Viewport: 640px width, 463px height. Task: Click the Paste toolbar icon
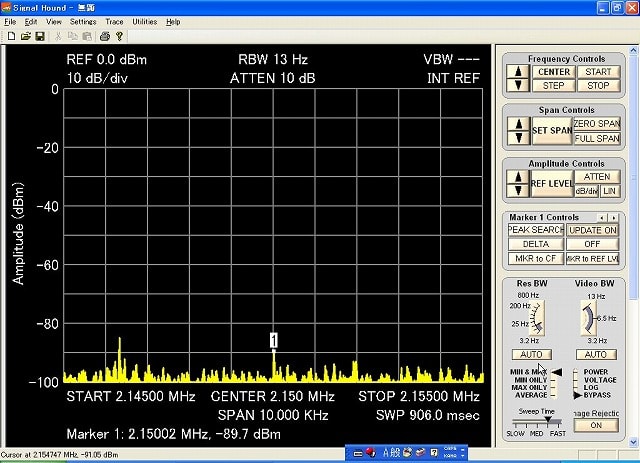pos(87,36)
